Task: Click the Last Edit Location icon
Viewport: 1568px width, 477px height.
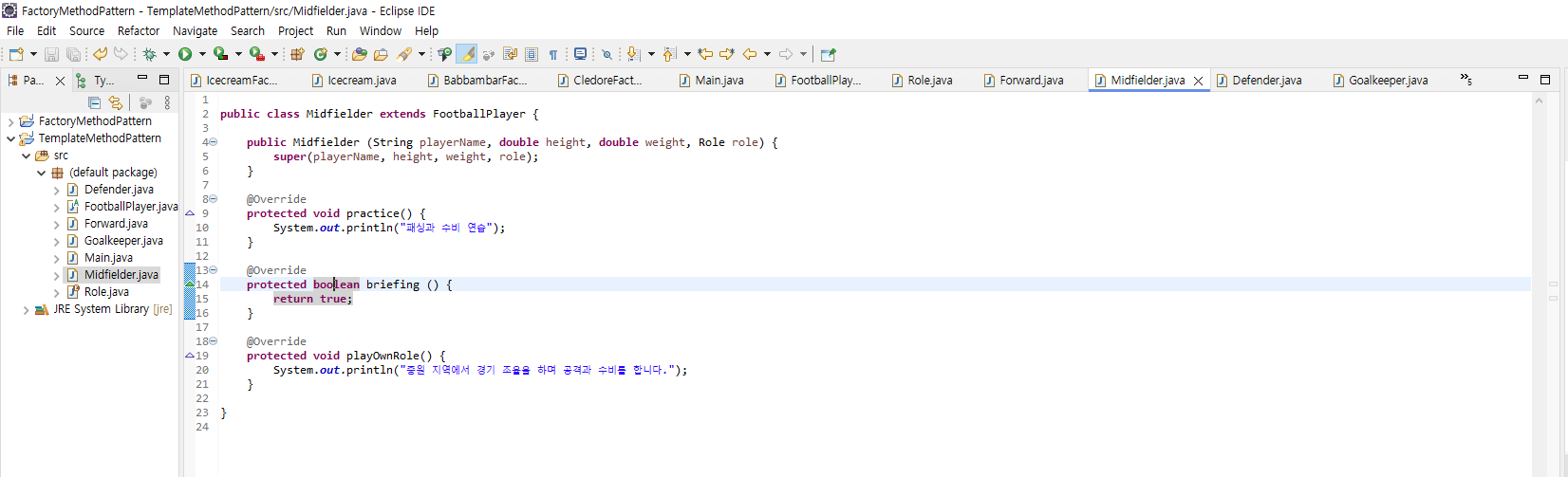Action: click(705, 54)
